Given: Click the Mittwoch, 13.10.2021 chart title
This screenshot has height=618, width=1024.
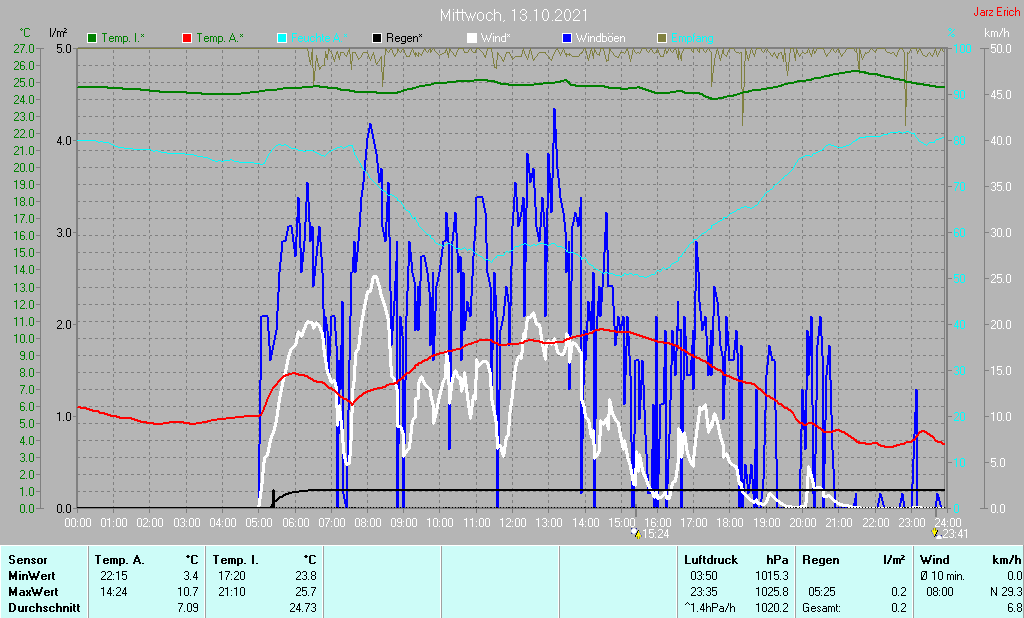Looking at the screenshot, I should click(514, 15).
